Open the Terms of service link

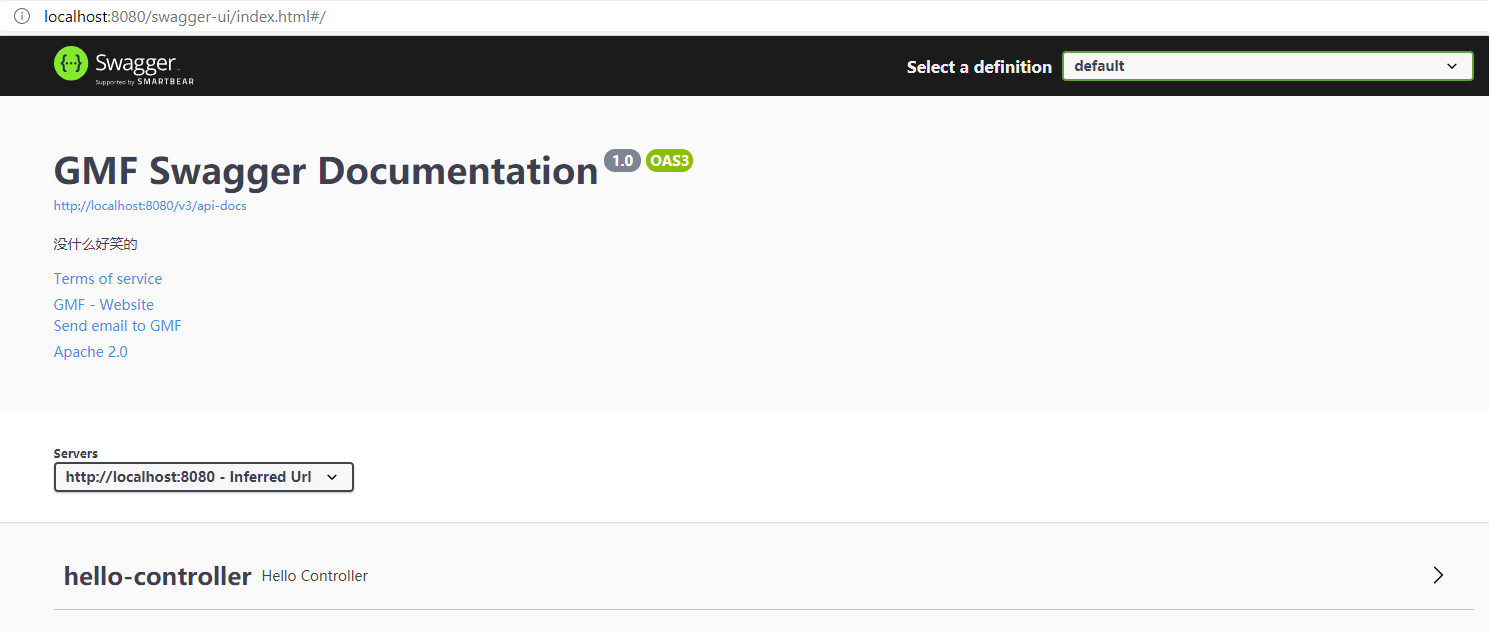[108, 279]
